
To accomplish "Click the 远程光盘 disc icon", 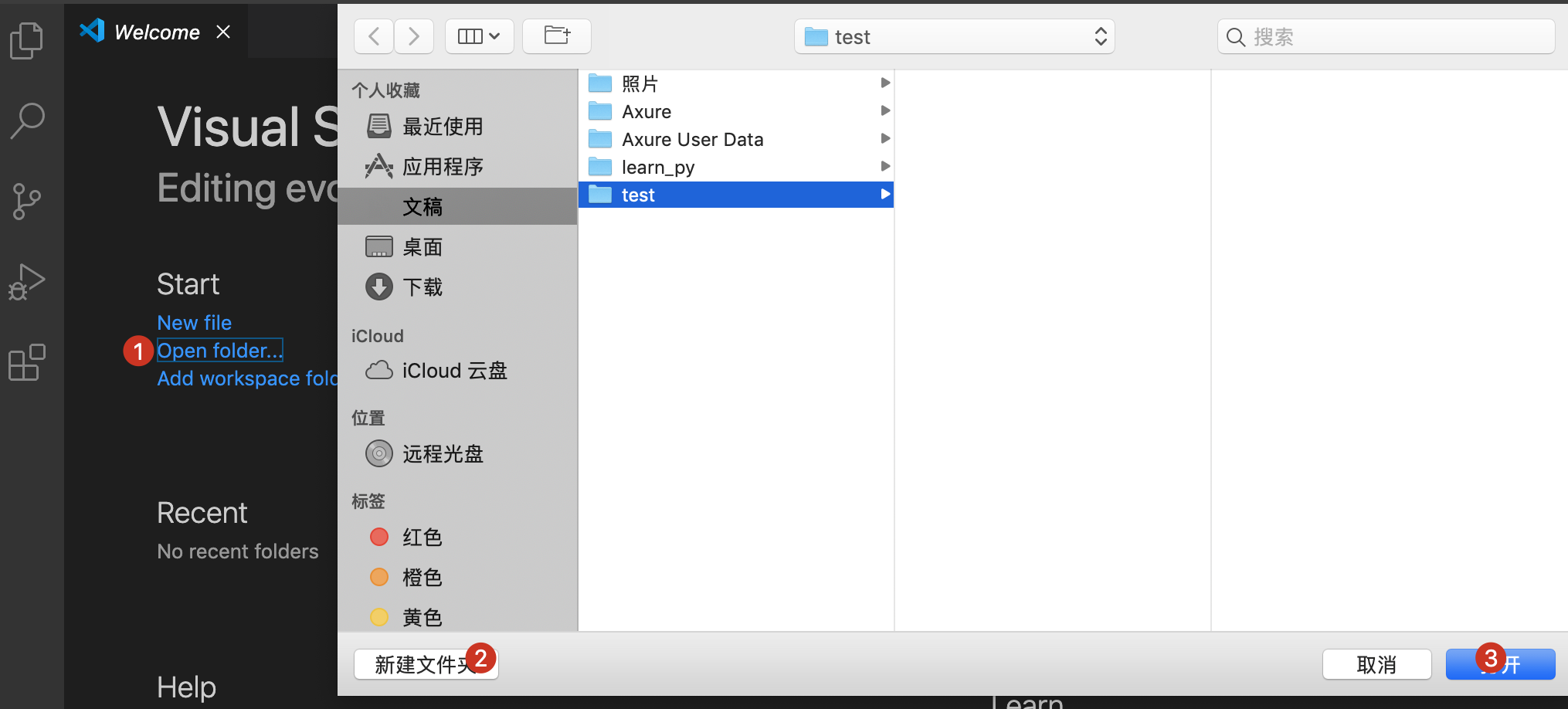I will pyautogui.click(x=378, y=453).
